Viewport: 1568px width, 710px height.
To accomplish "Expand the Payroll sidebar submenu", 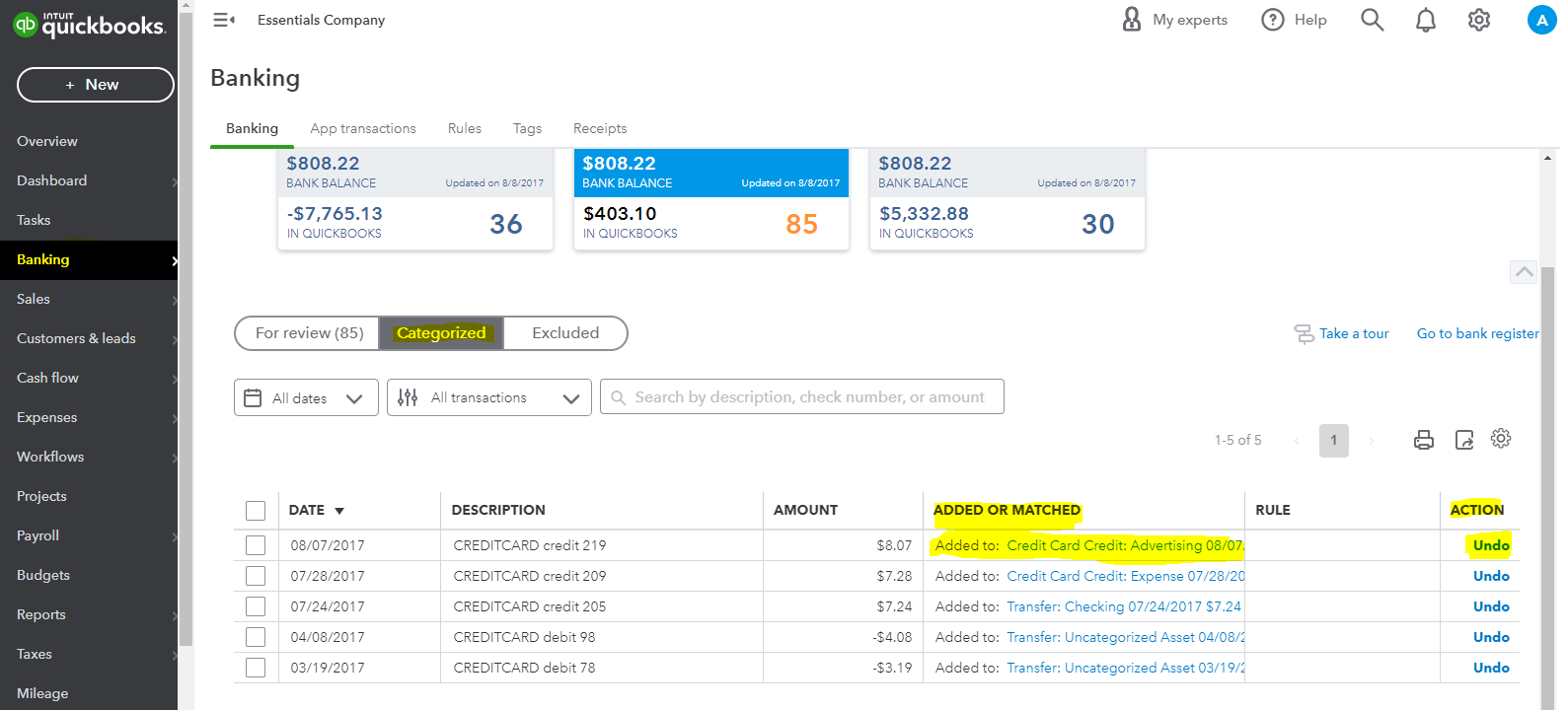I will [x=175, y=536].
